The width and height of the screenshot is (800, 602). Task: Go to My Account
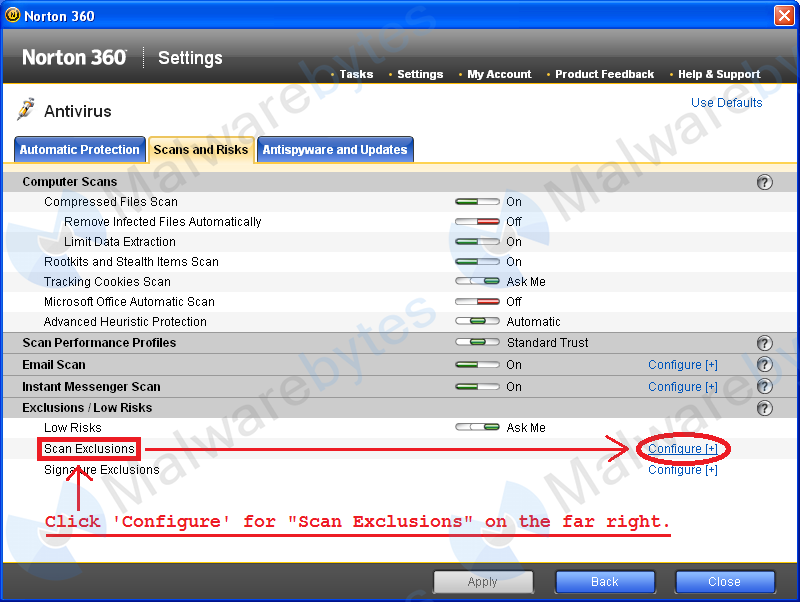tap(499, 74)
